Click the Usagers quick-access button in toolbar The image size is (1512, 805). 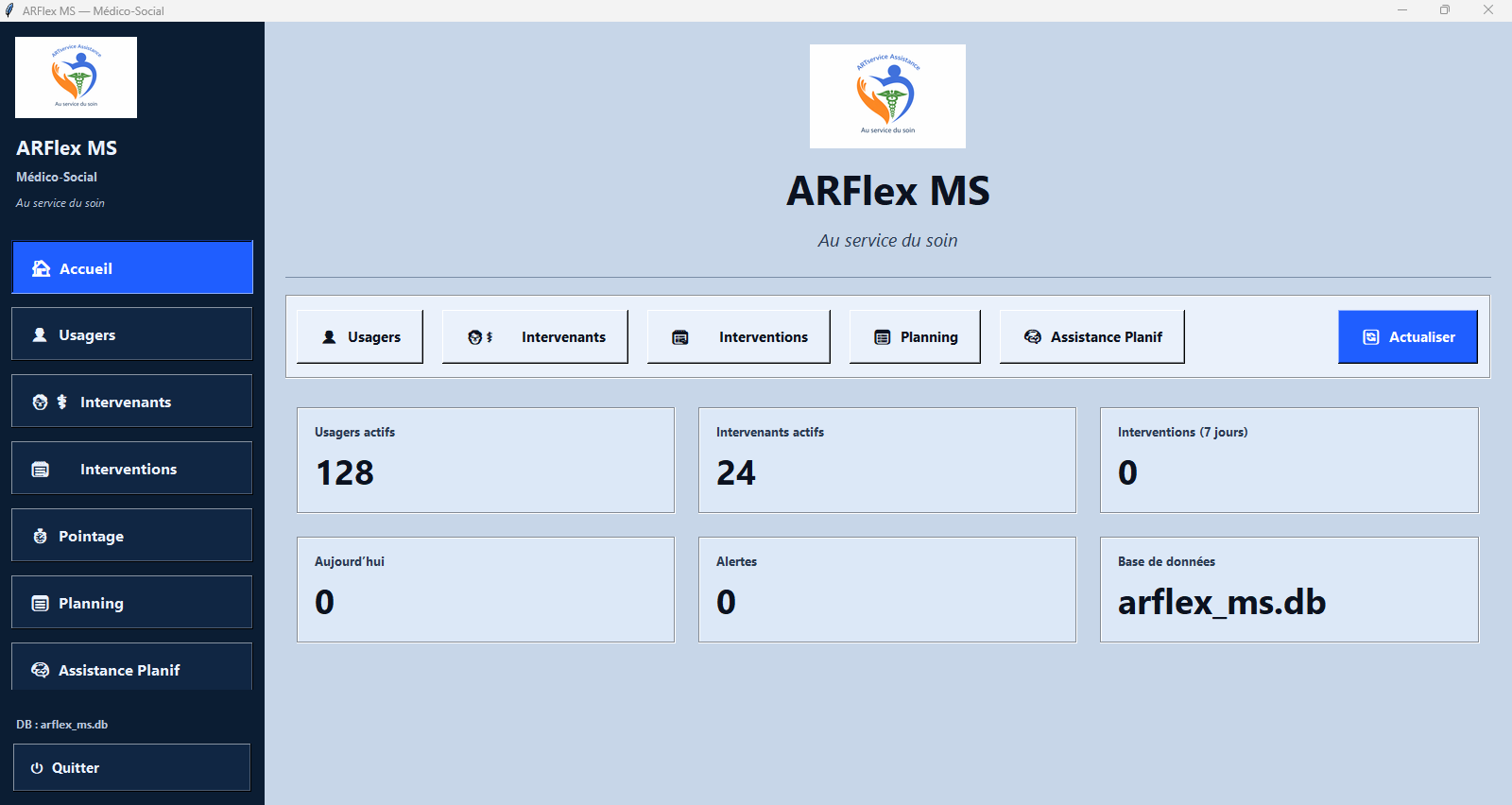(x=360, y=336)
